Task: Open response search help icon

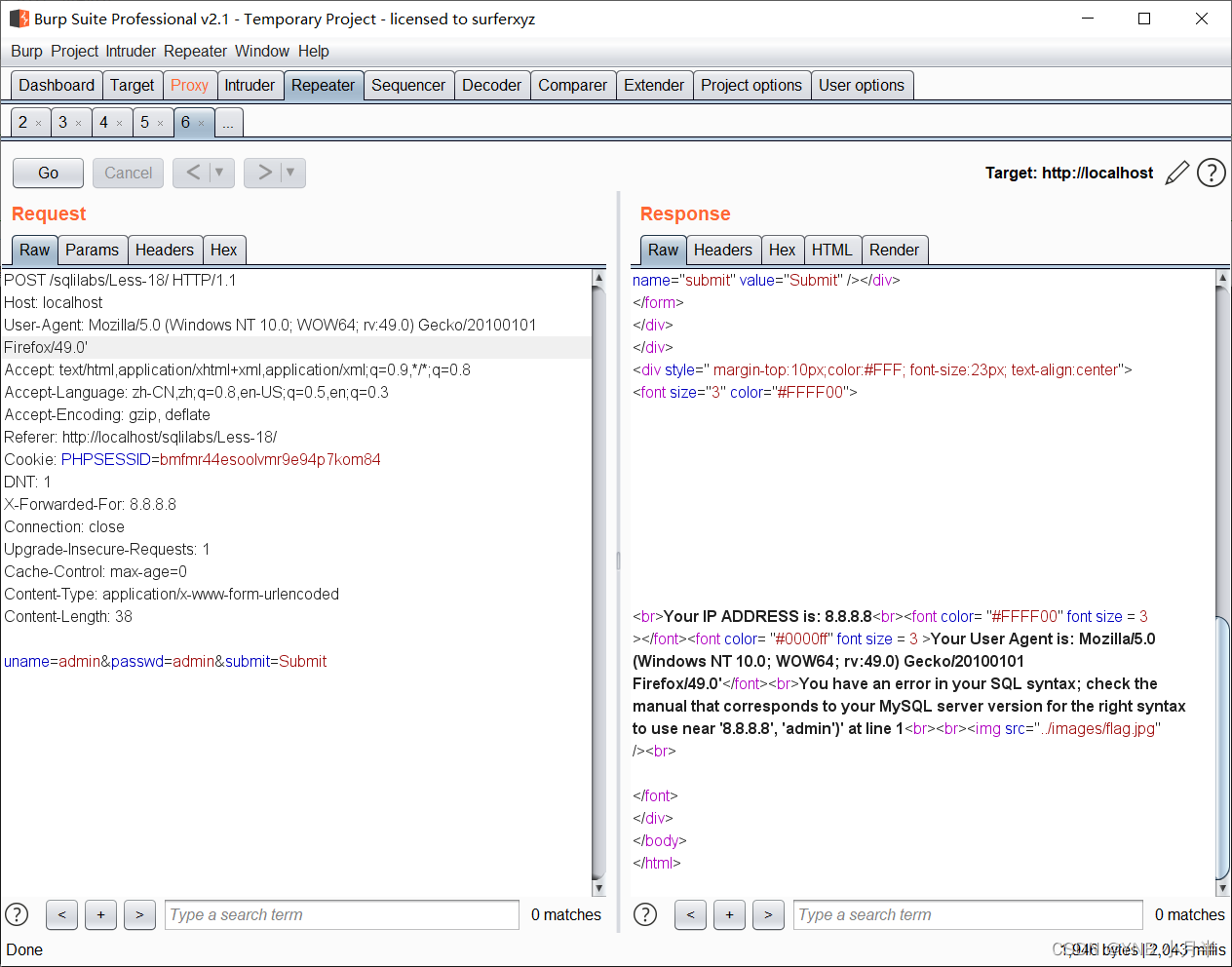Action: (645, 914)
